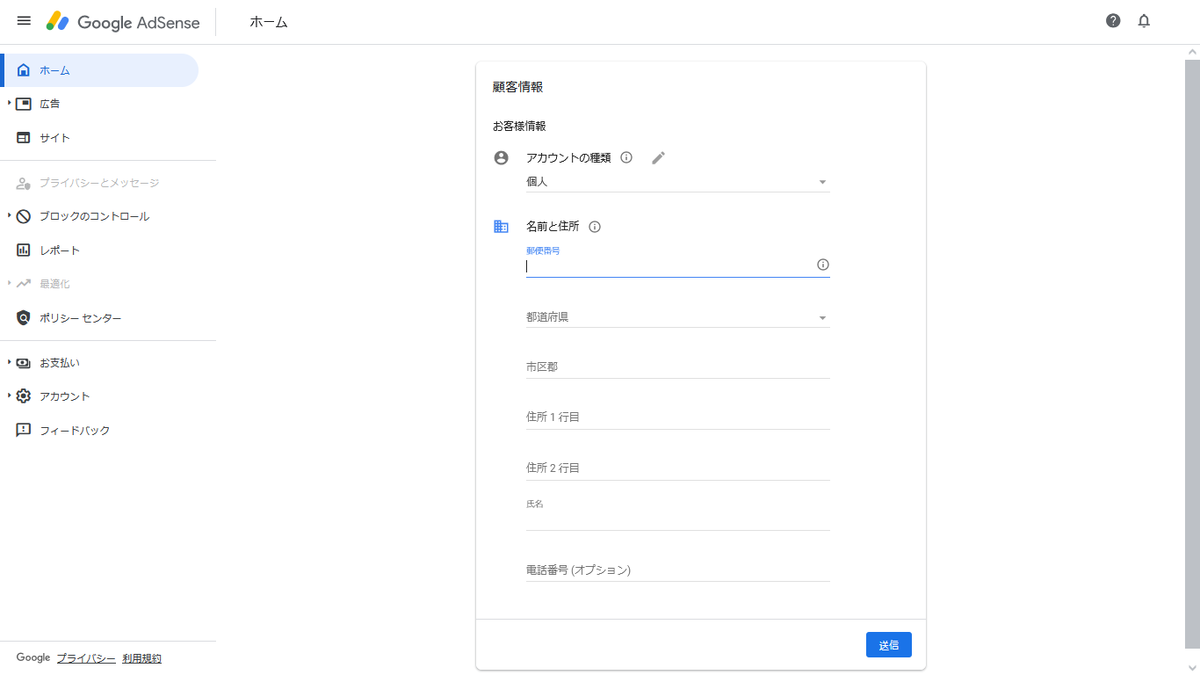Click the info icon beside アカウントの種類
The width and height of the screenshot is (1200, 675).
(626, 157)
